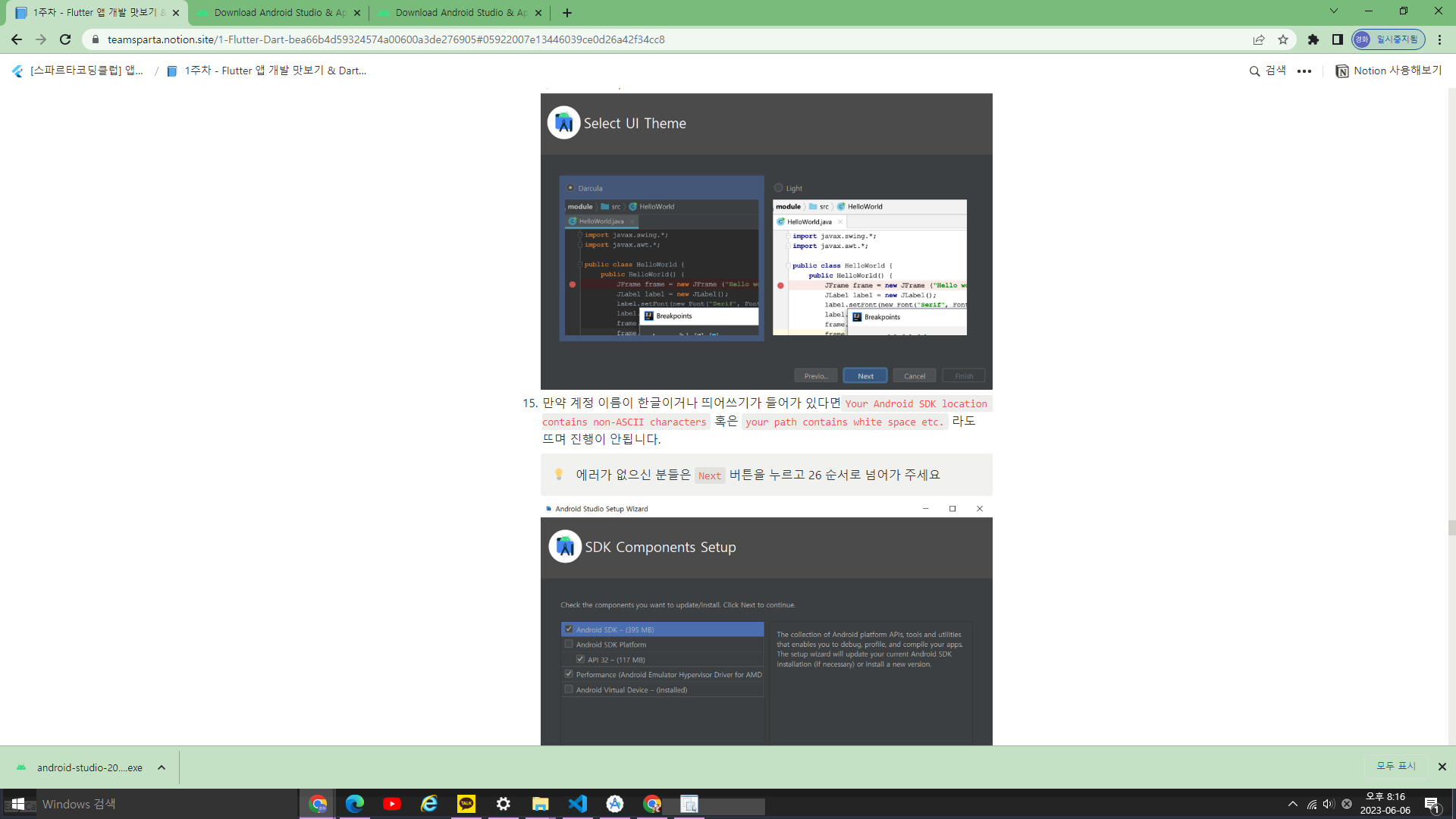Show hidden system tray icons
This screenshot has height=819, width=1456.
click(x=1293, y=804)
